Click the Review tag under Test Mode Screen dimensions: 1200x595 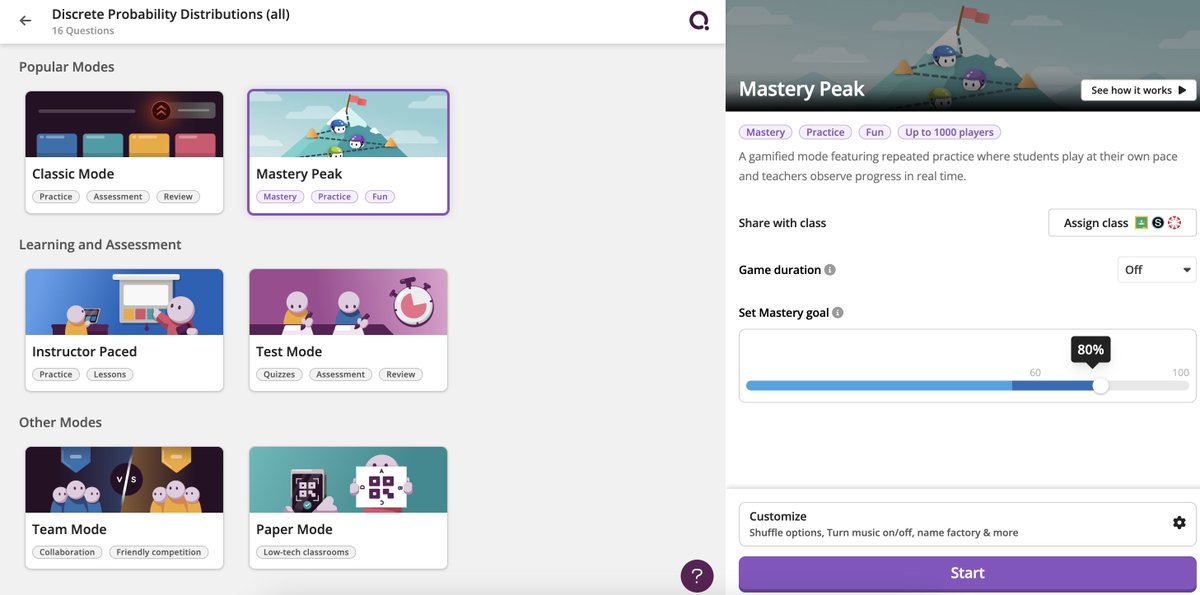(401, 375)
